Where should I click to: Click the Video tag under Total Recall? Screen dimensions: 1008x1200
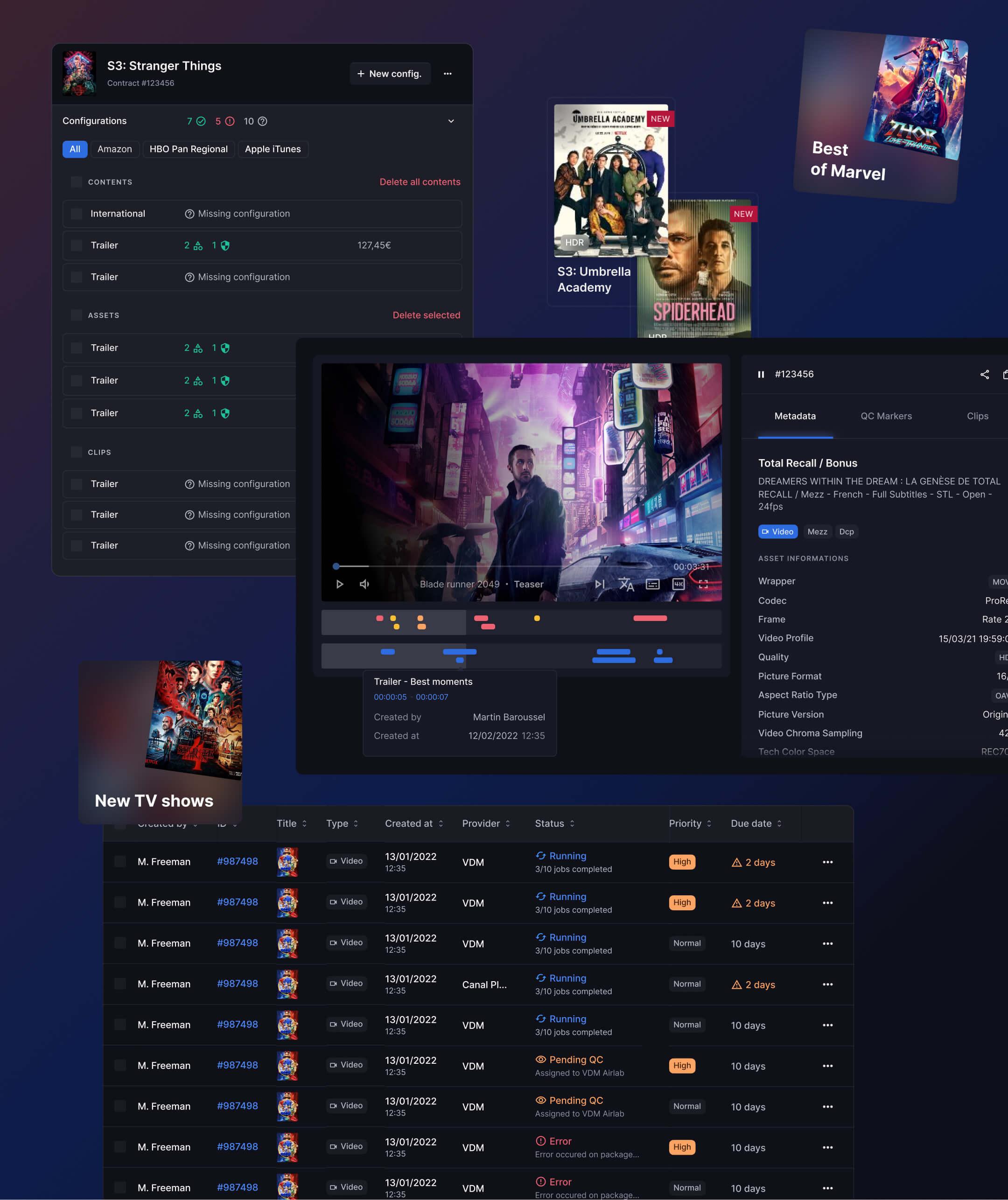[x=778, y=531]
